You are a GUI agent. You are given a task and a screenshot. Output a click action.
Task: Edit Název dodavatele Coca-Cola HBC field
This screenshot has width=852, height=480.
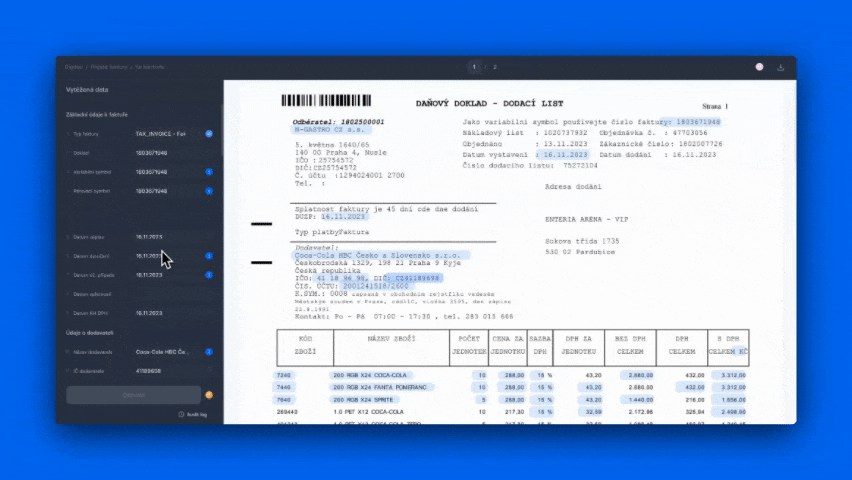click(167, 352)
